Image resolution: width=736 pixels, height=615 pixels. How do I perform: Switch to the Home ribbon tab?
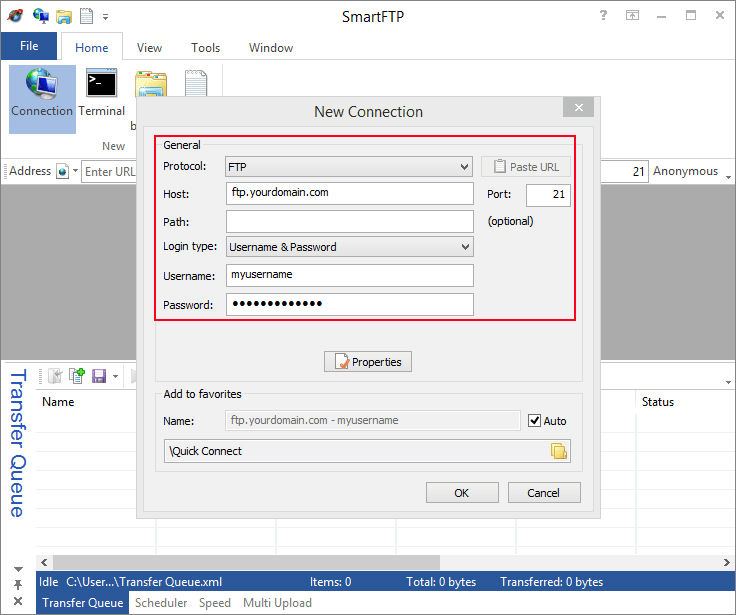coord(92,47)
